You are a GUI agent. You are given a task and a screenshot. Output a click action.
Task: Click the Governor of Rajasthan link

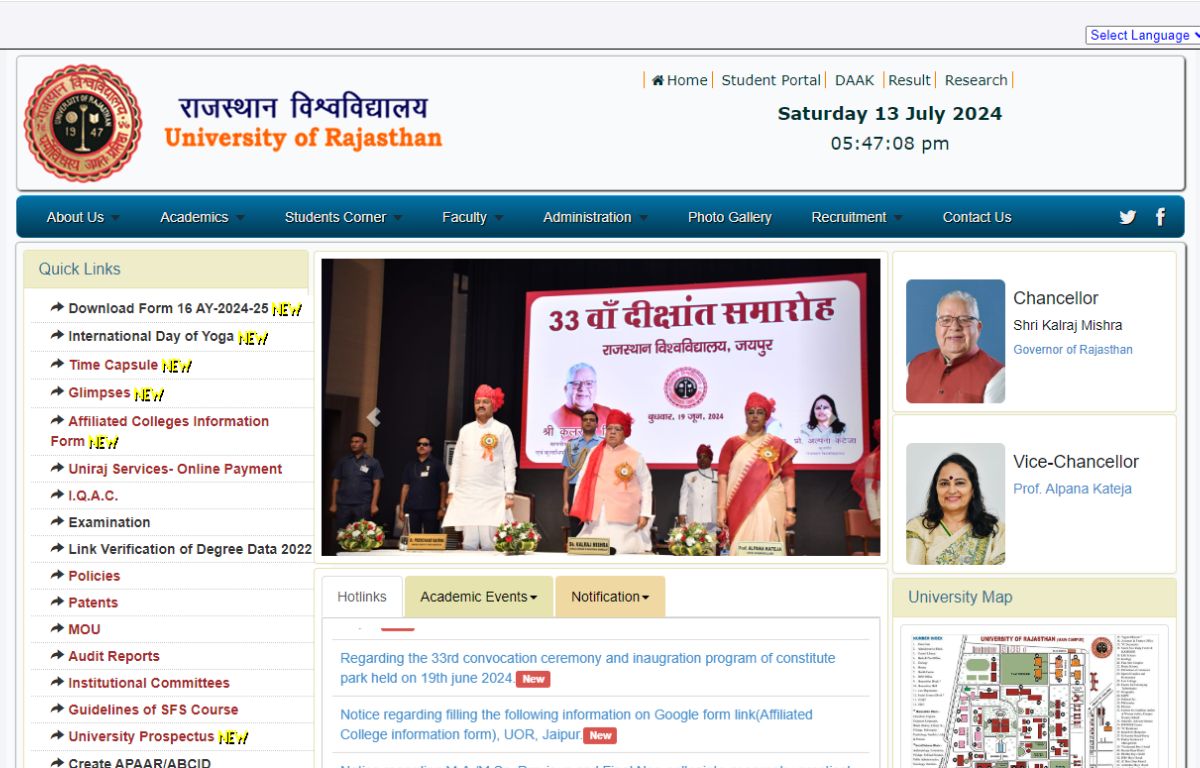1073,350
